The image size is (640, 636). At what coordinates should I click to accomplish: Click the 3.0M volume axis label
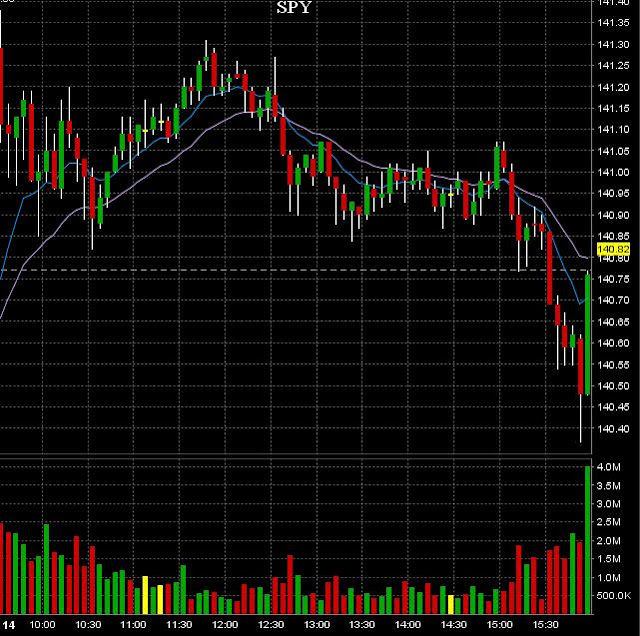(609, 504)
